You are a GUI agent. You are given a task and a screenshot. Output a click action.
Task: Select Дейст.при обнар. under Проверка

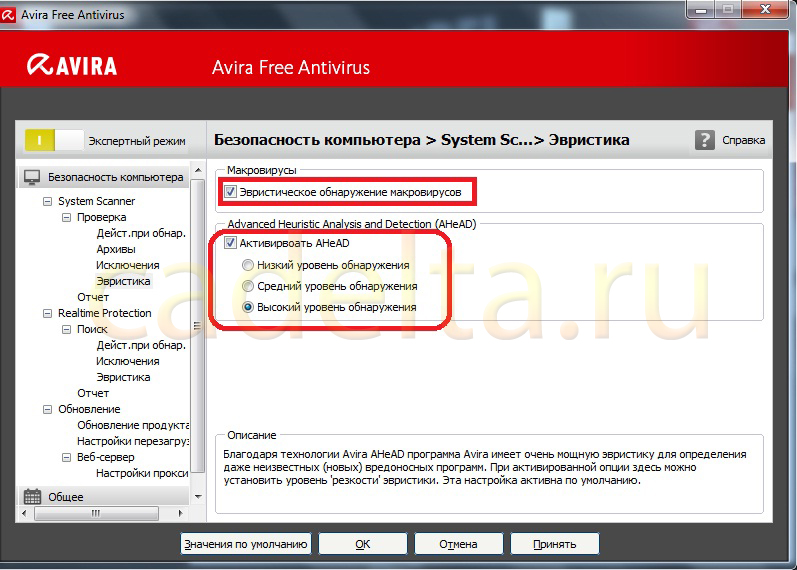141,233
